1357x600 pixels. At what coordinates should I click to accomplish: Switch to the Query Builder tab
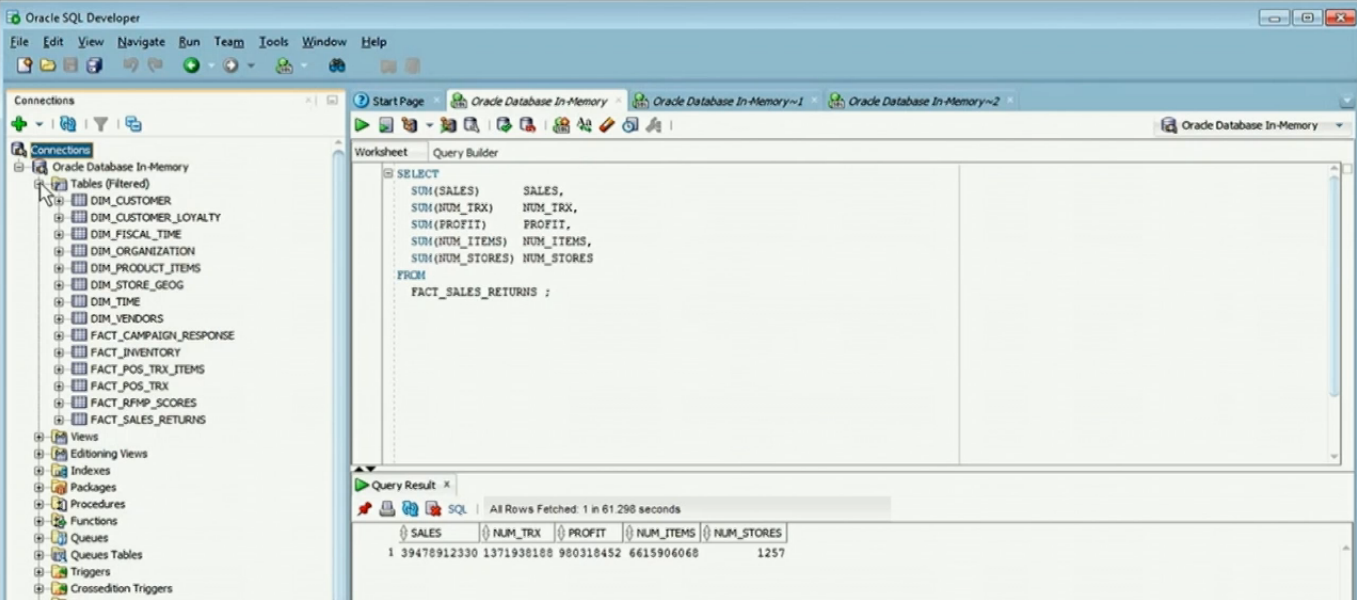point(465,153)
